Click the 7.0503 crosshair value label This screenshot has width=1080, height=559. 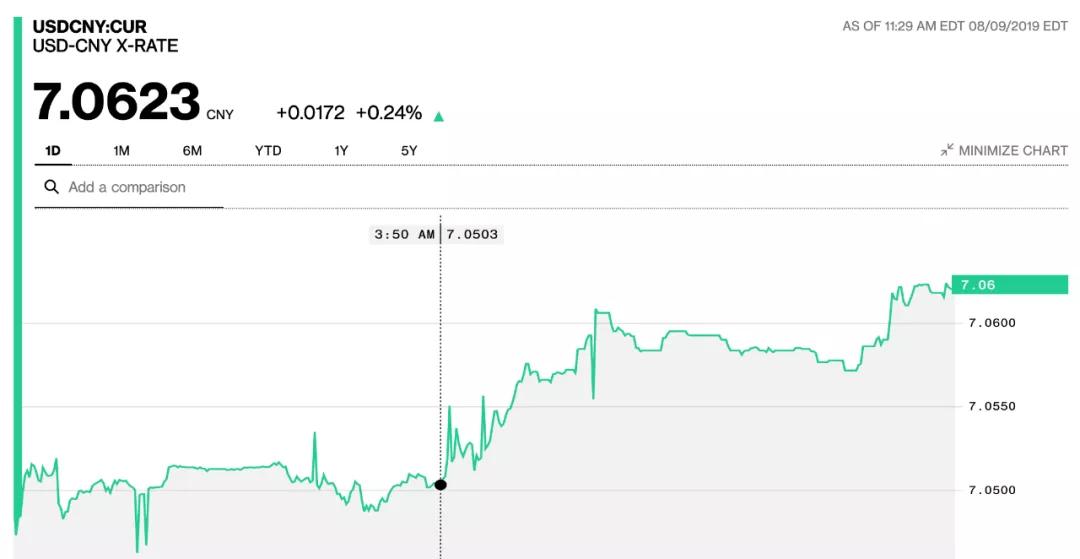click(x=472, y=234)
